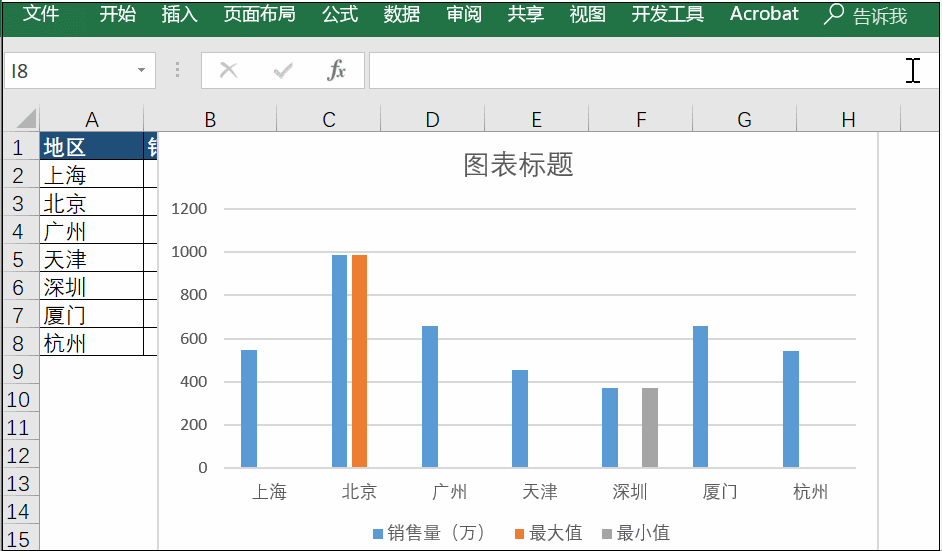Click the formula bar cancel X icon
This screenshot has height=551, width=942.
tap(228, 70)
